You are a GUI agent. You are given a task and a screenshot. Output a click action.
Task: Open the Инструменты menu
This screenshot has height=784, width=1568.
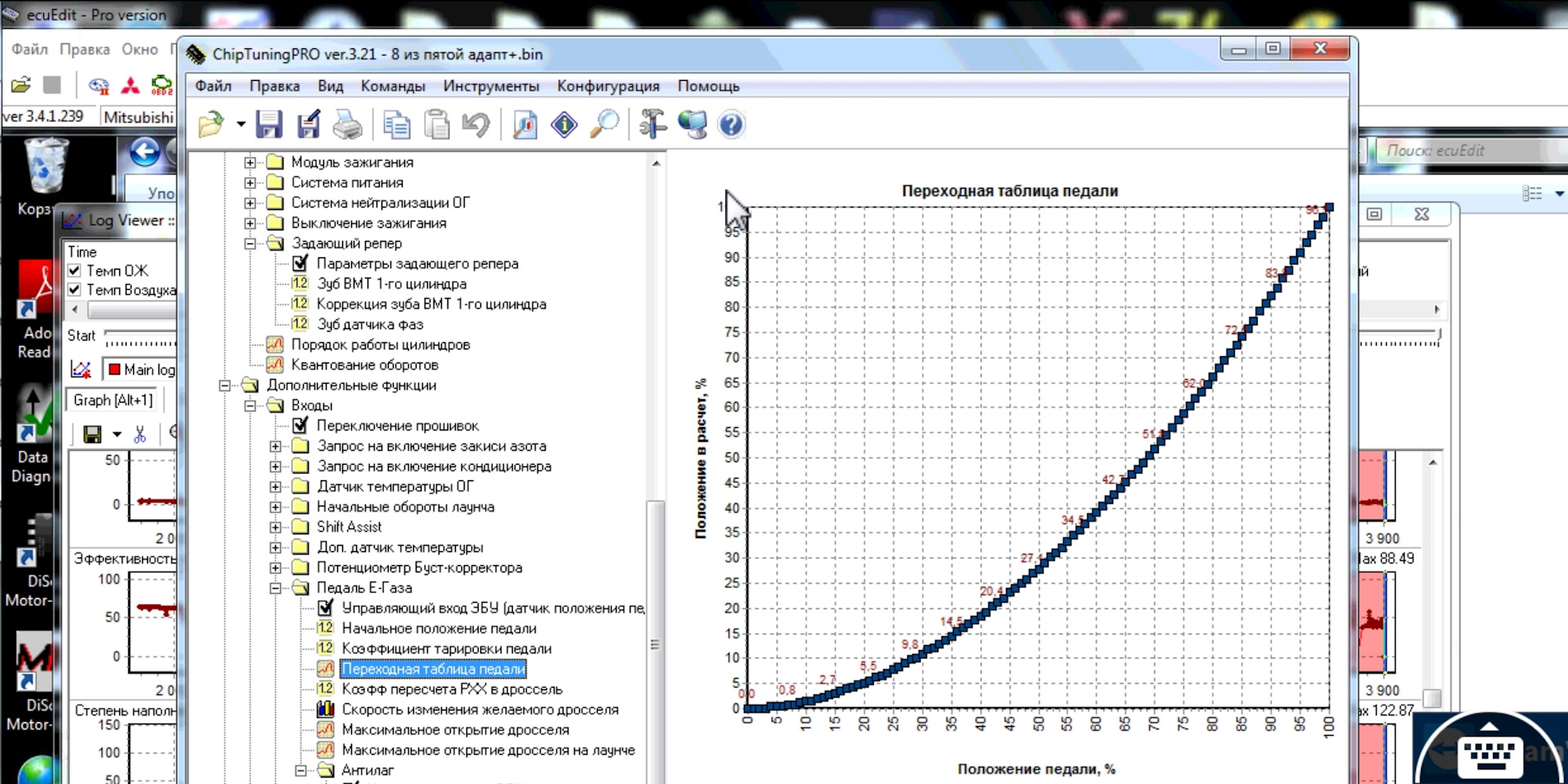point(491,87)
